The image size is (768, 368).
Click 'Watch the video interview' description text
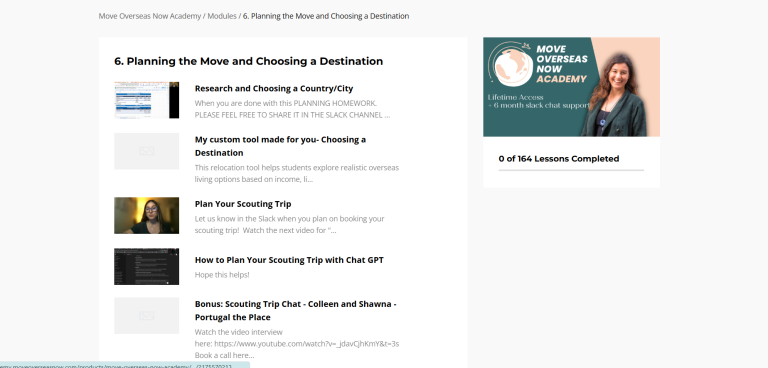click(297, 343)
